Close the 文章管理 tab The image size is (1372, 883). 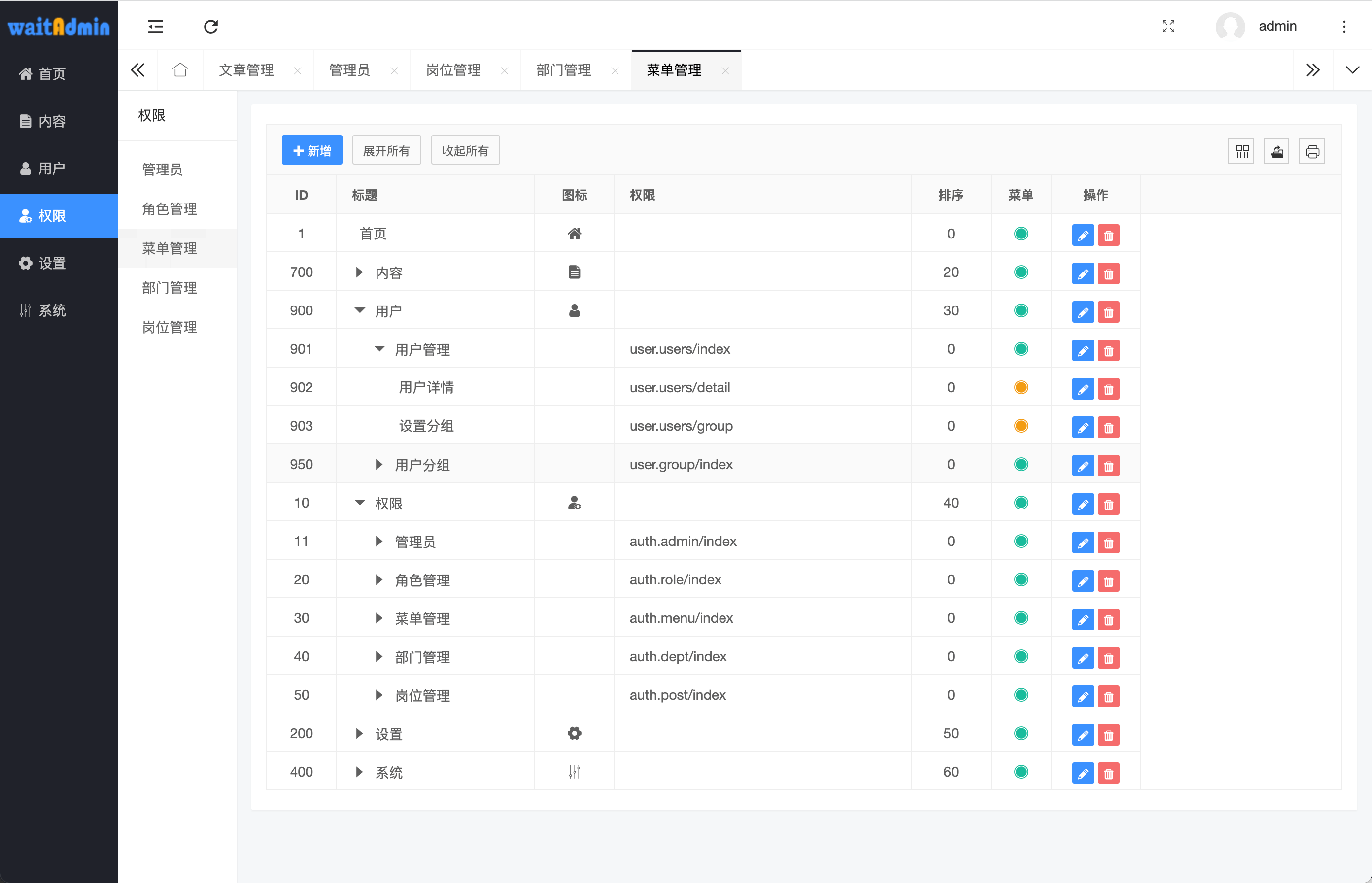point(298,70)
